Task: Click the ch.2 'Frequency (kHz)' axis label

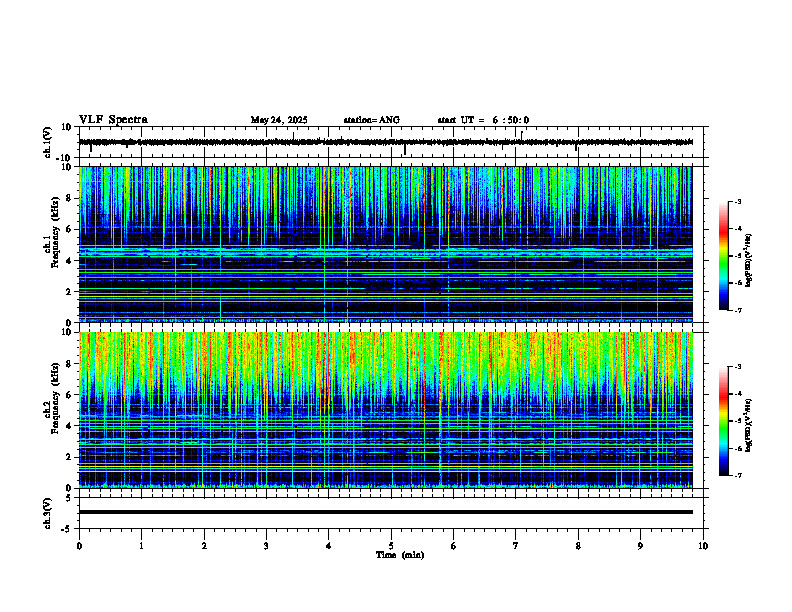Action: 55,399
